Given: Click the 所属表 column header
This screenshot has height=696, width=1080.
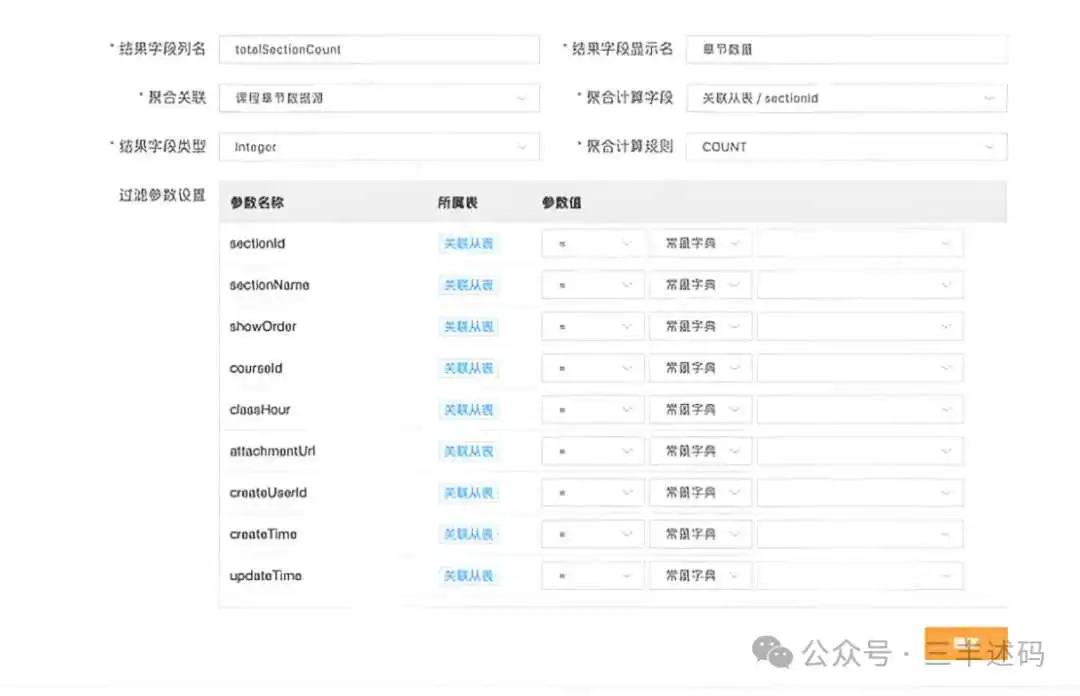Looking at the screenshot, I should [457, 203].
